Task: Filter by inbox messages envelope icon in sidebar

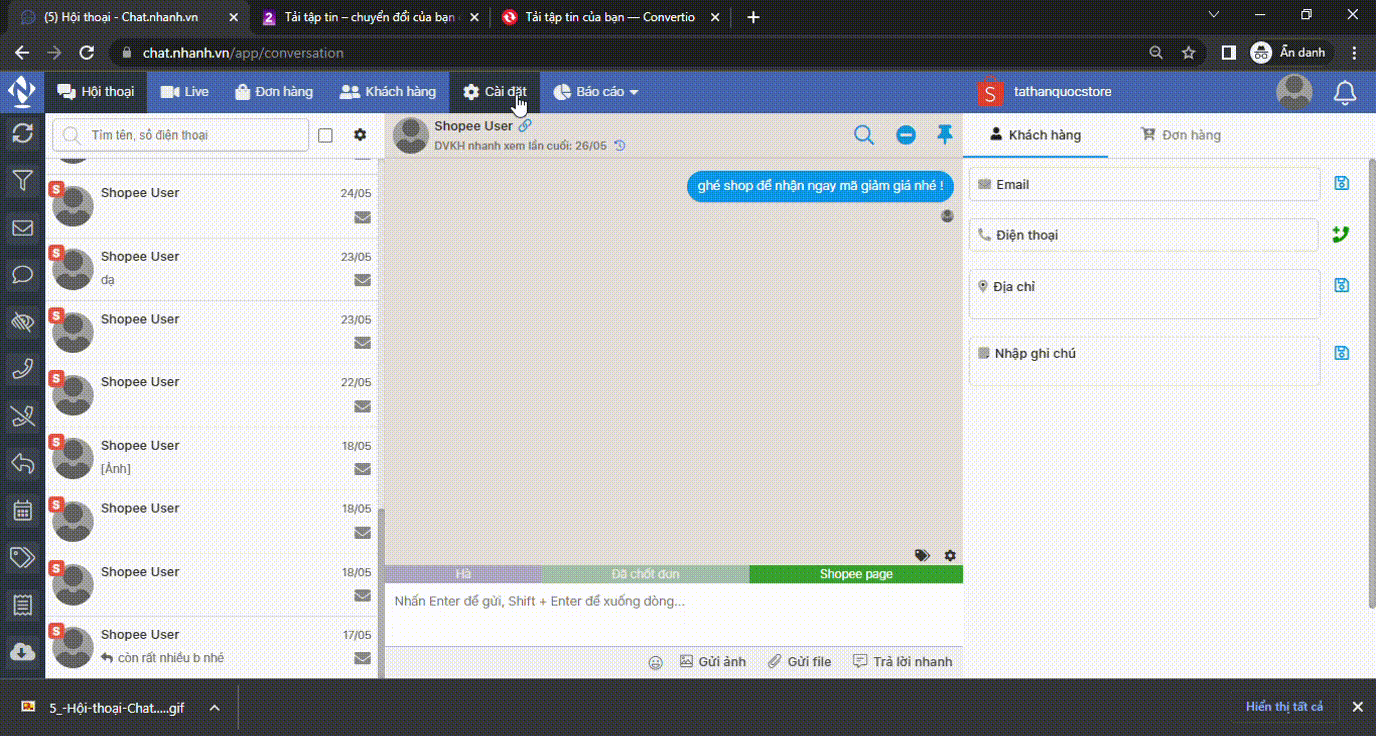Action: (x=22, y=228)
